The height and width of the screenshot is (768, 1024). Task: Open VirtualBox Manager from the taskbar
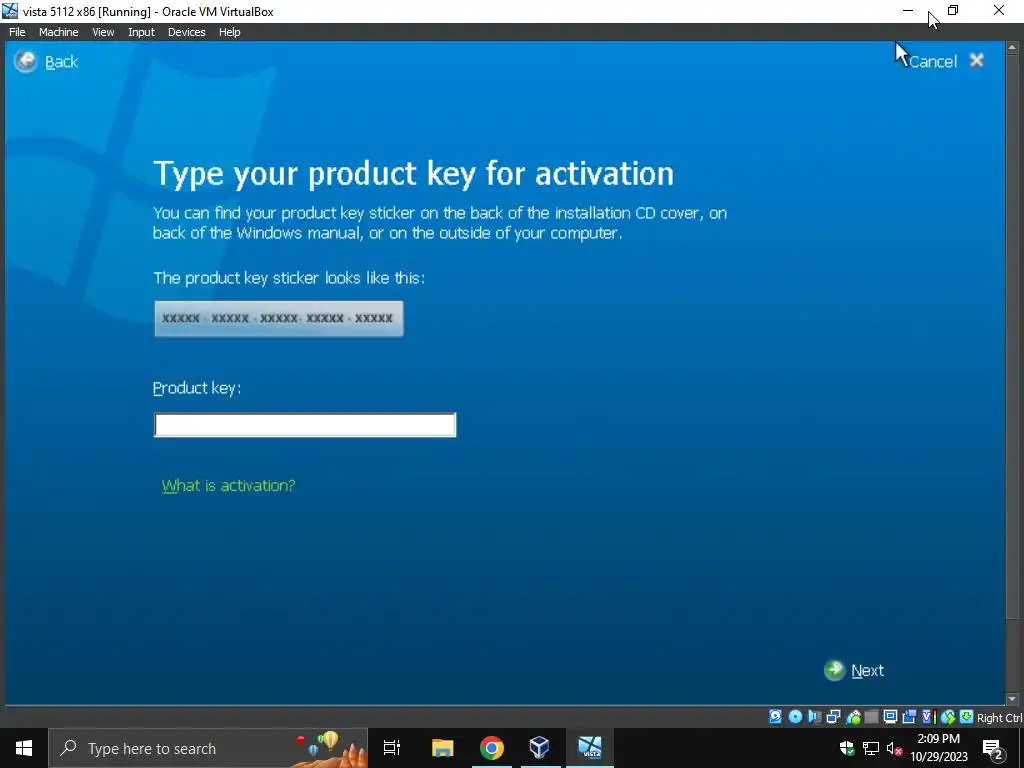click(539, 748)
